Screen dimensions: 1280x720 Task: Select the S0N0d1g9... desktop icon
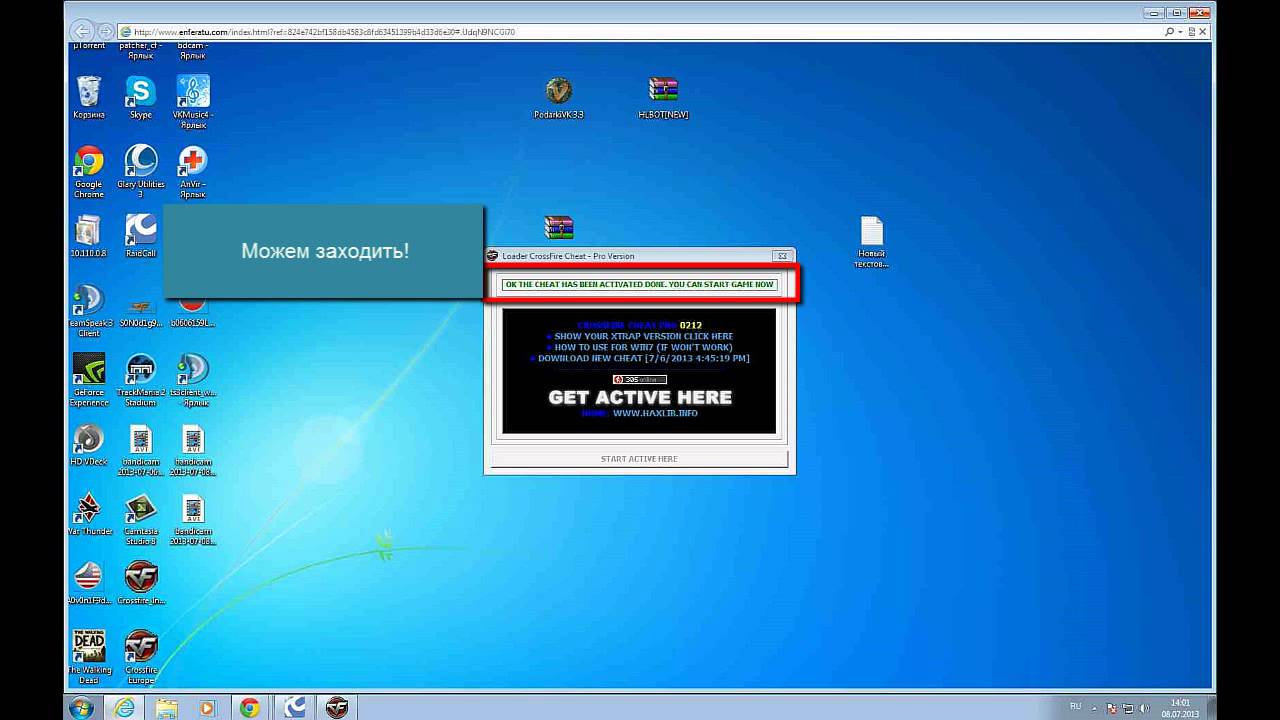tap(141, 311)
